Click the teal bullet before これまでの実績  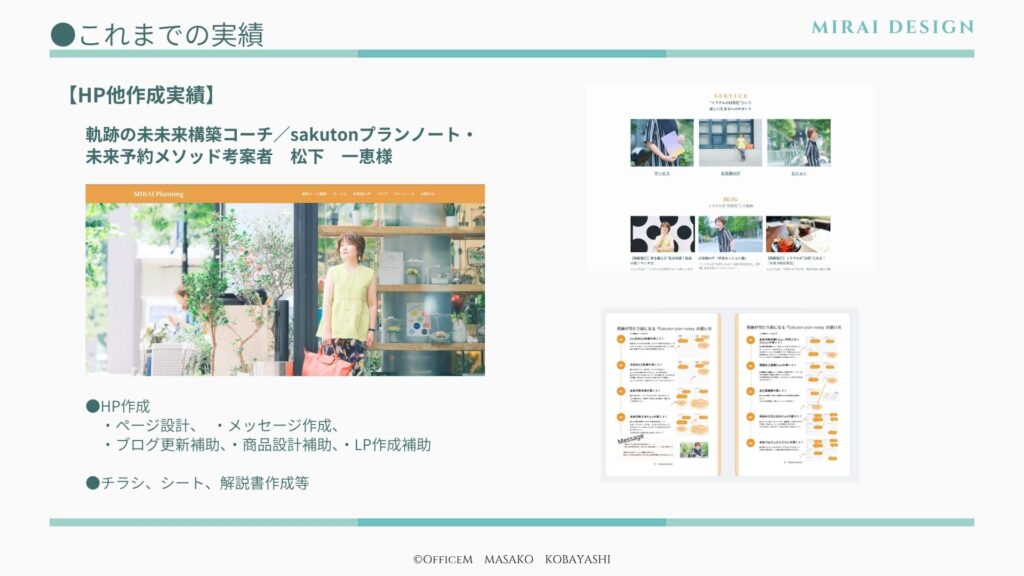tap(62, 34)
